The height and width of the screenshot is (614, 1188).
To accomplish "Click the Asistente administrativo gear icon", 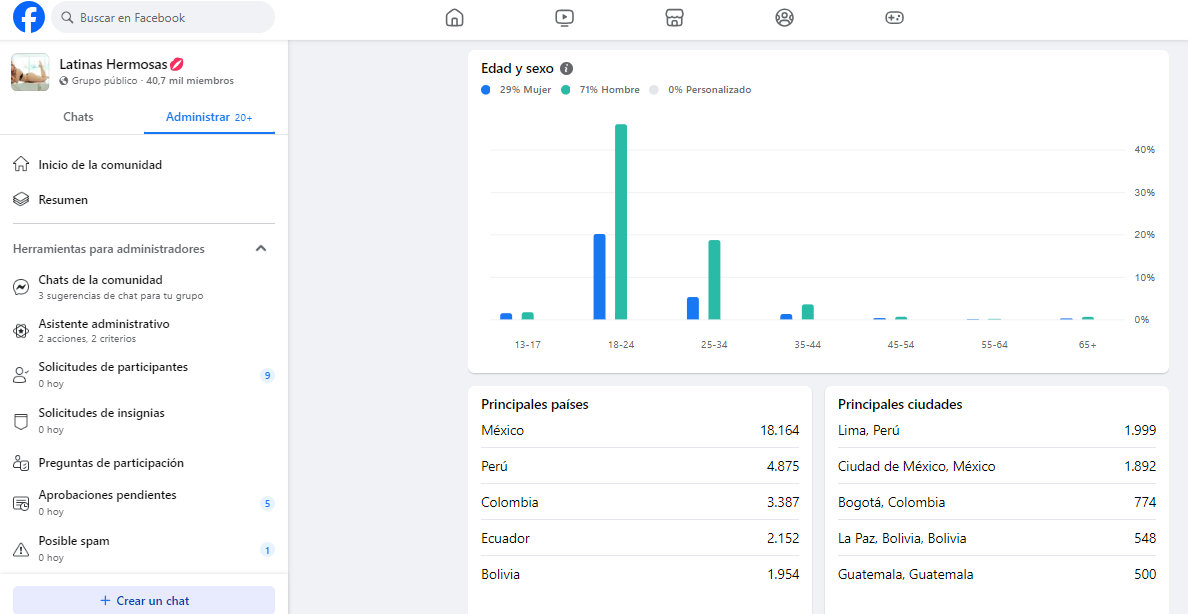I will click(x=21, y=330).
